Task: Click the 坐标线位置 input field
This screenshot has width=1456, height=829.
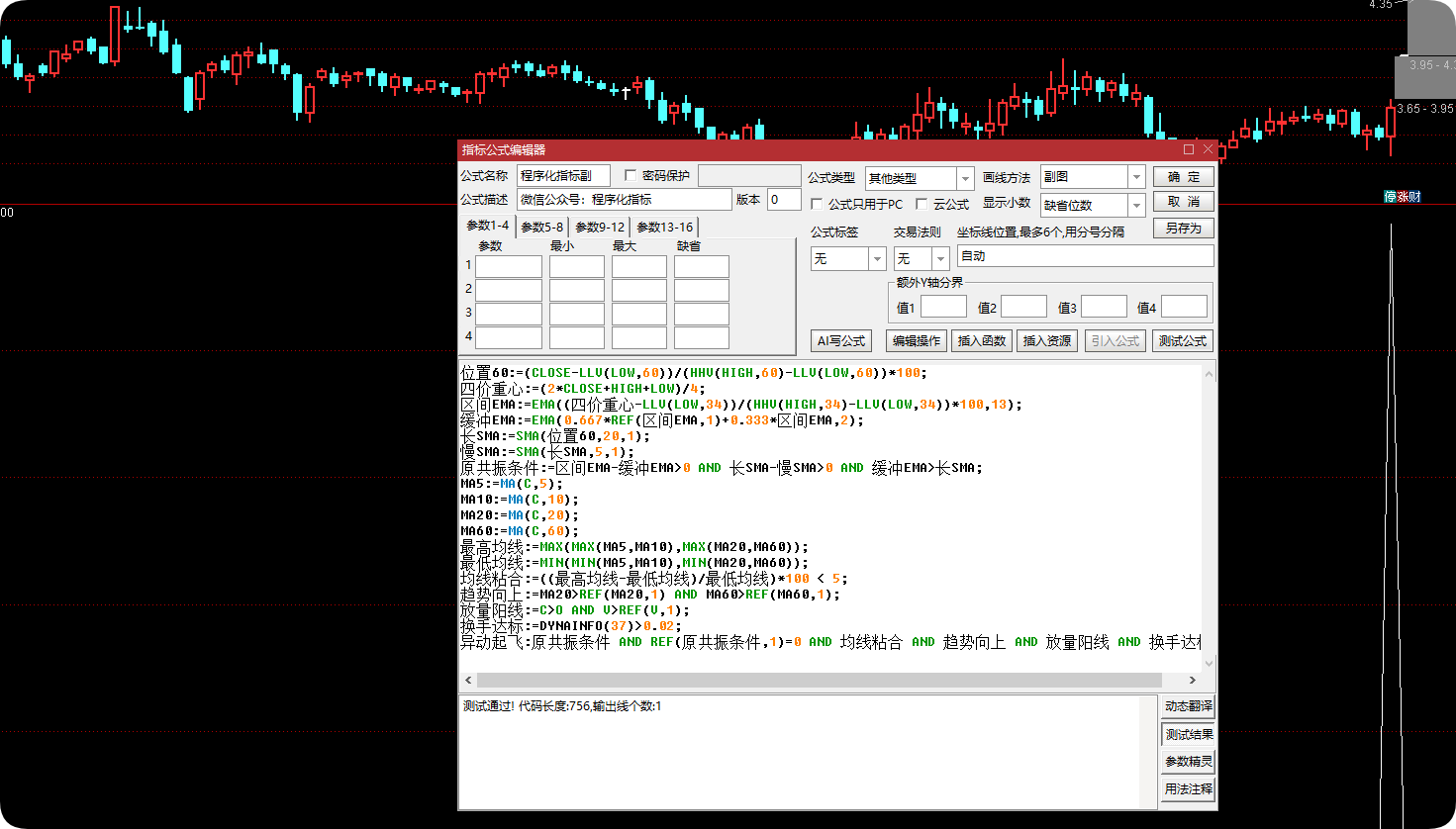Action: [x=1086, y=256]
